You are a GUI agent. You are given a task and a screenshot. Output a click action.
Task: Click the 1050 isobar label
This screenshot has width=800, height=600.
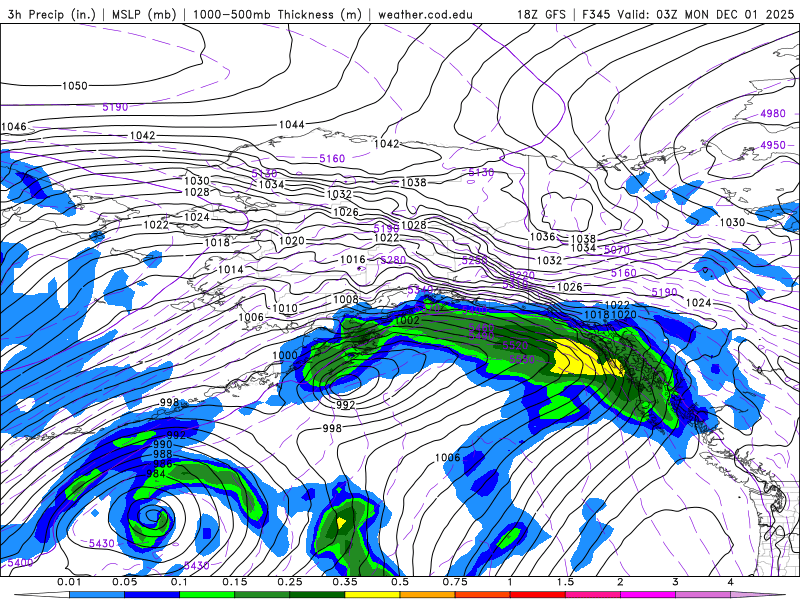click(x=75, y=86)
